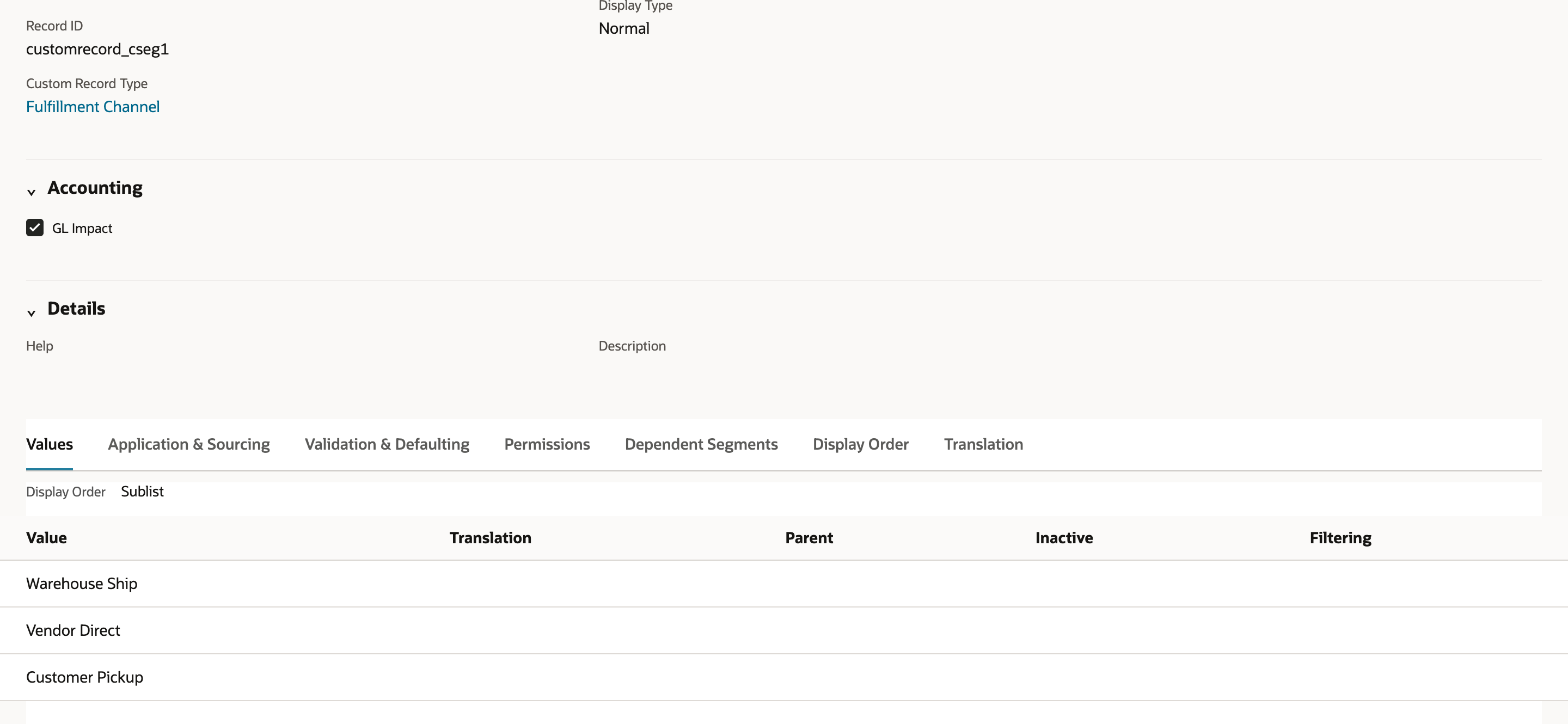Click the Warehouse Ship value row

(784, 584)
